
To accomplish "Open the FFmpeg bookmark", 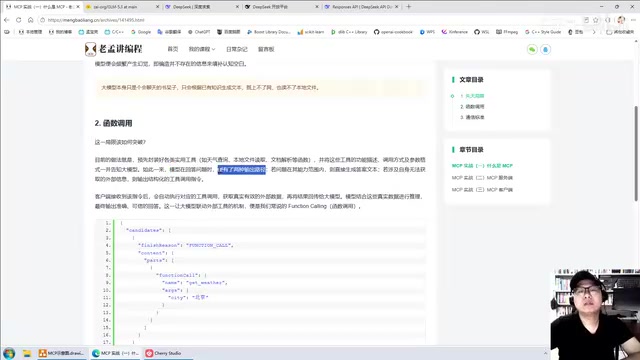I will (x=507, y=32).
